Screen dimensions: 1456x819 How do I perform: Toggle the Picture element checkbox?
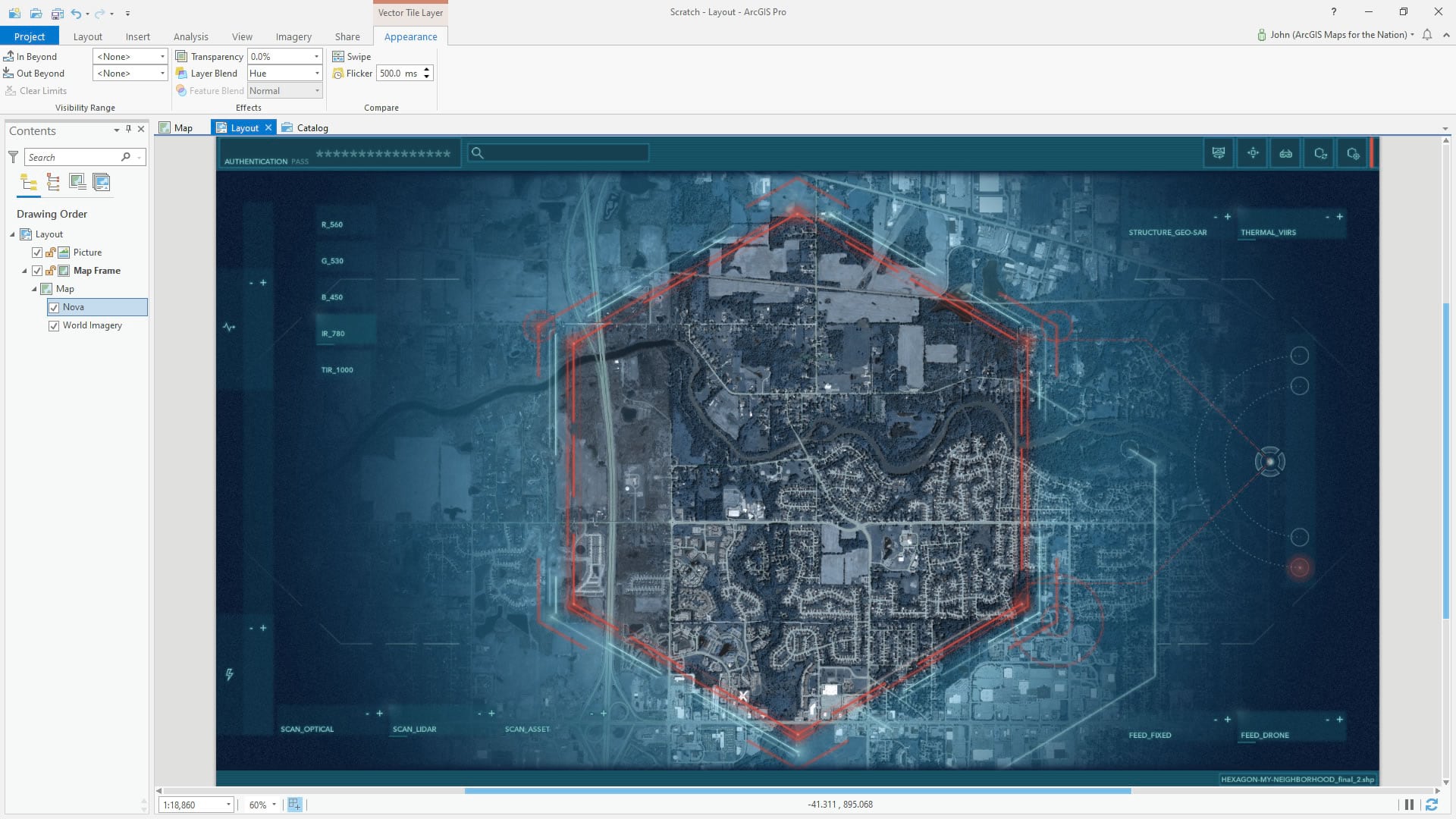click(37, 253)
